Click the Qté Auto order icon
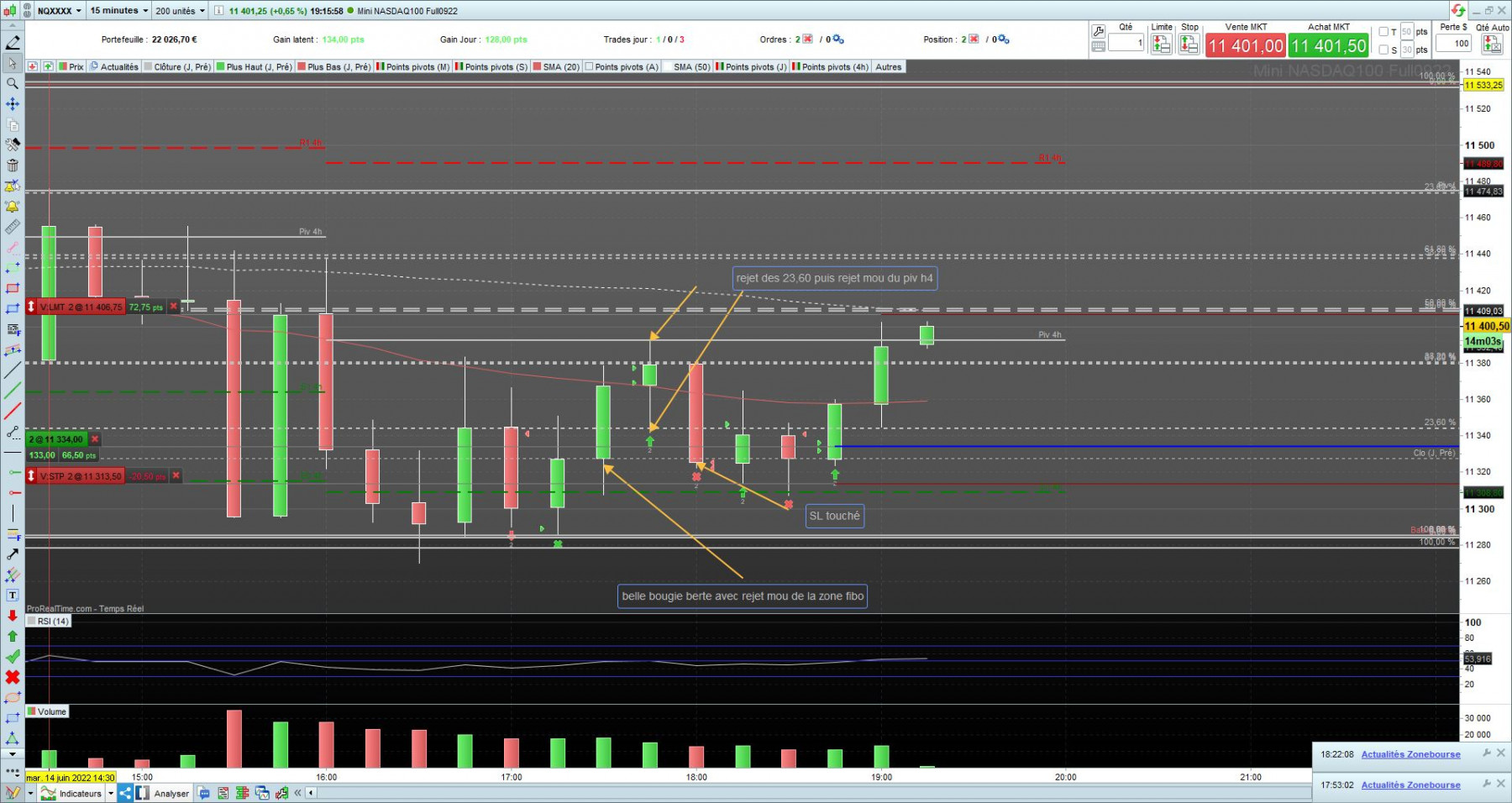The height and width of the screenshot is (803, 1512). [x=1493, y=45]
